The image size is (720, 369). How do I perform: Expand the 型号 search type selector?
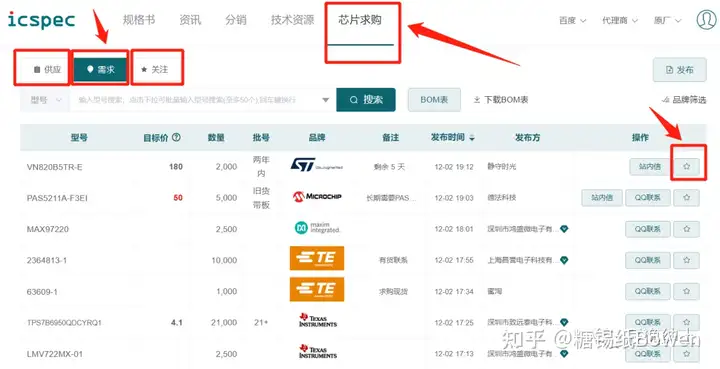45,100
